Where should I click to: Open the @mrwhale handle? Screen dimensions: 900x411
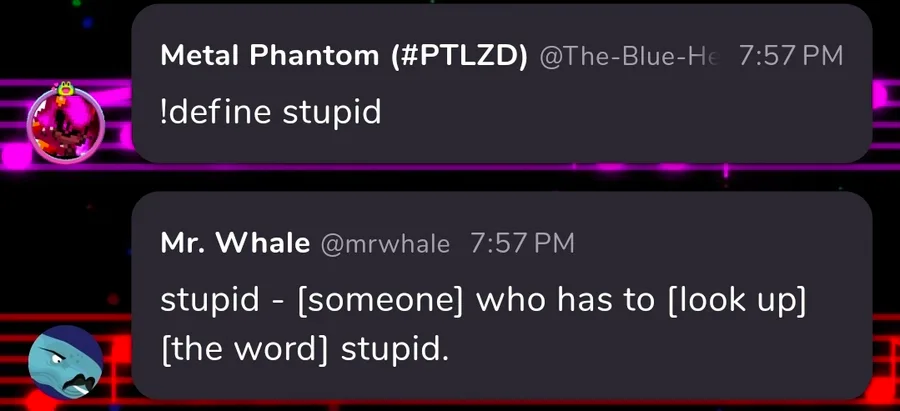[x=385, y=244]
